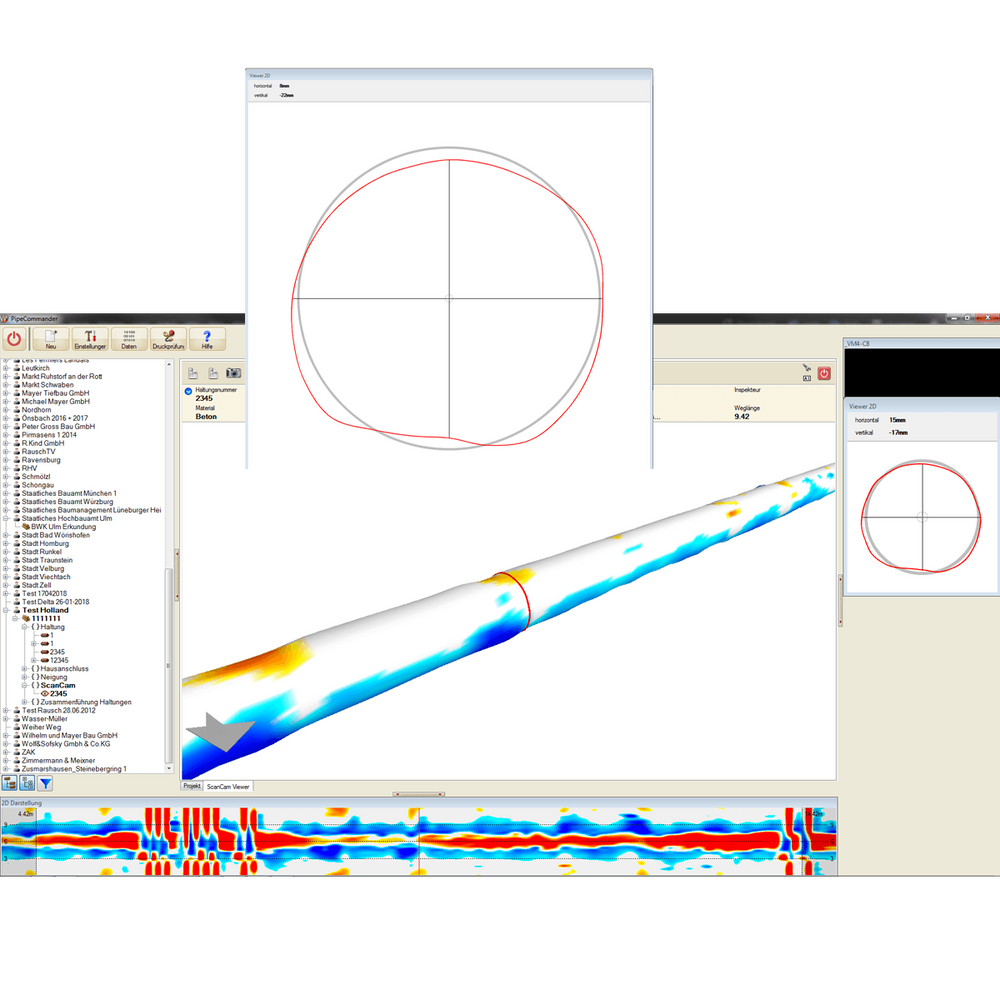Switch to the Projekt tab

click(x=192, y=787)
